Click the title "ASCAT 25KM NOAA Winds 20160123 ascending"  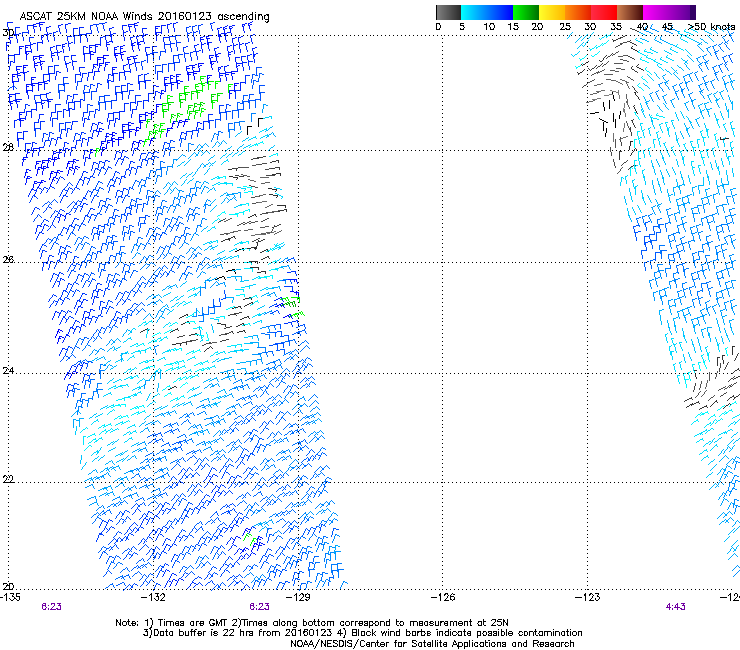click(x=144, y=17)
